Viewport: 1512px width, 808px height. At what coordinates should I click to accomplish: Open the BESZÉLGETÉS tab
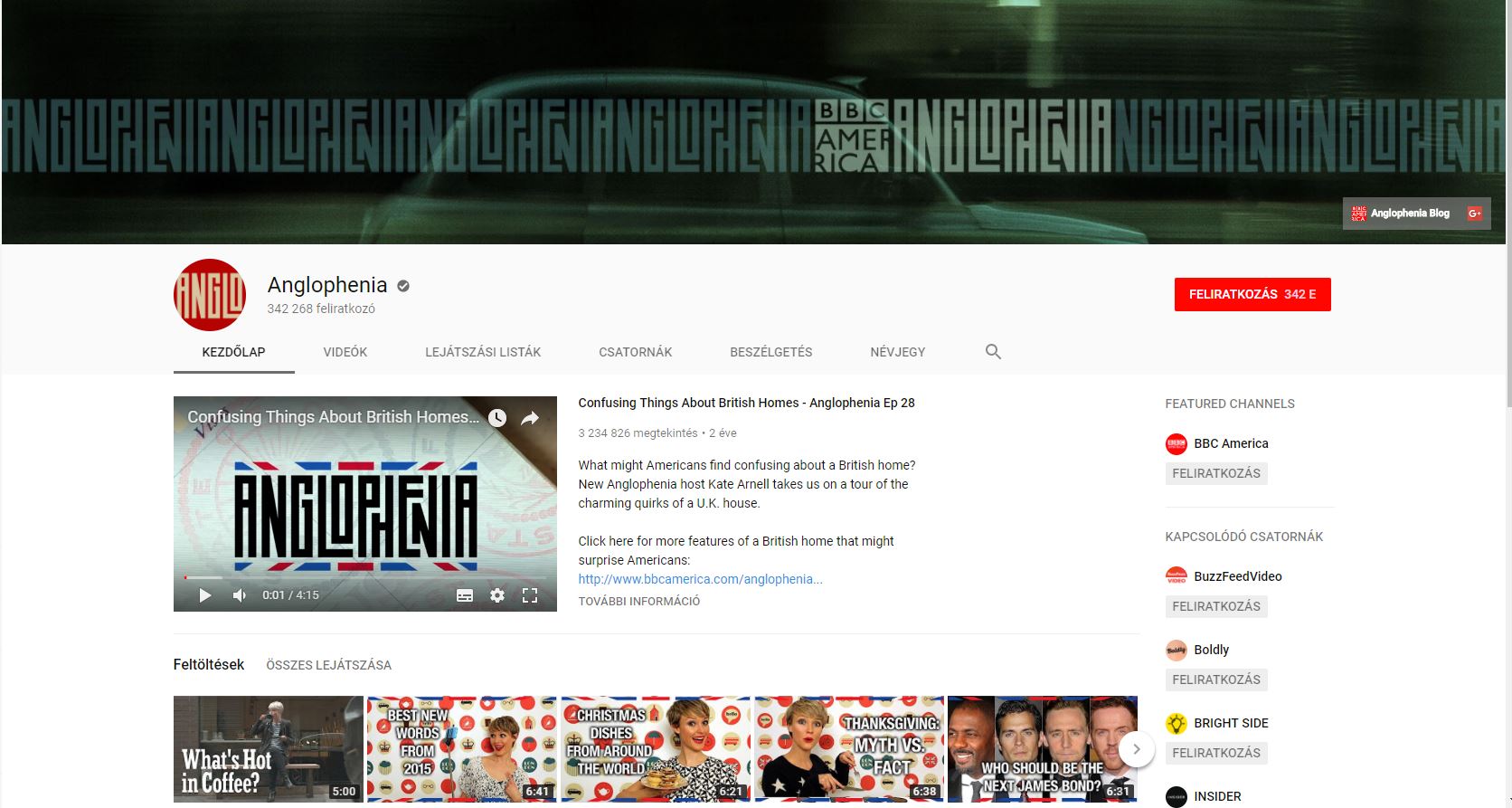point(771,352)
